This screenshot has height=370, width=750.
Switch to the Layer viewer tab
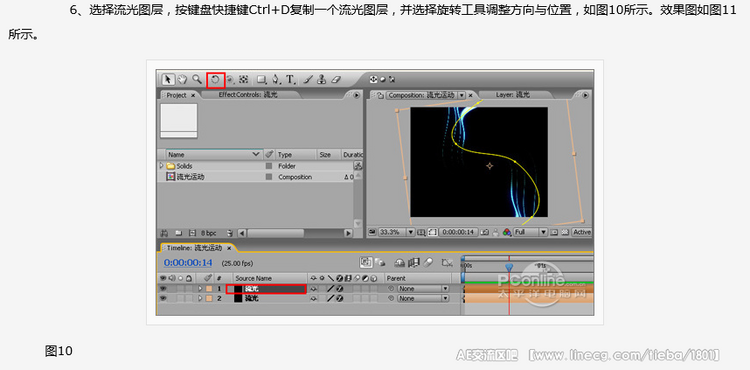513,95
